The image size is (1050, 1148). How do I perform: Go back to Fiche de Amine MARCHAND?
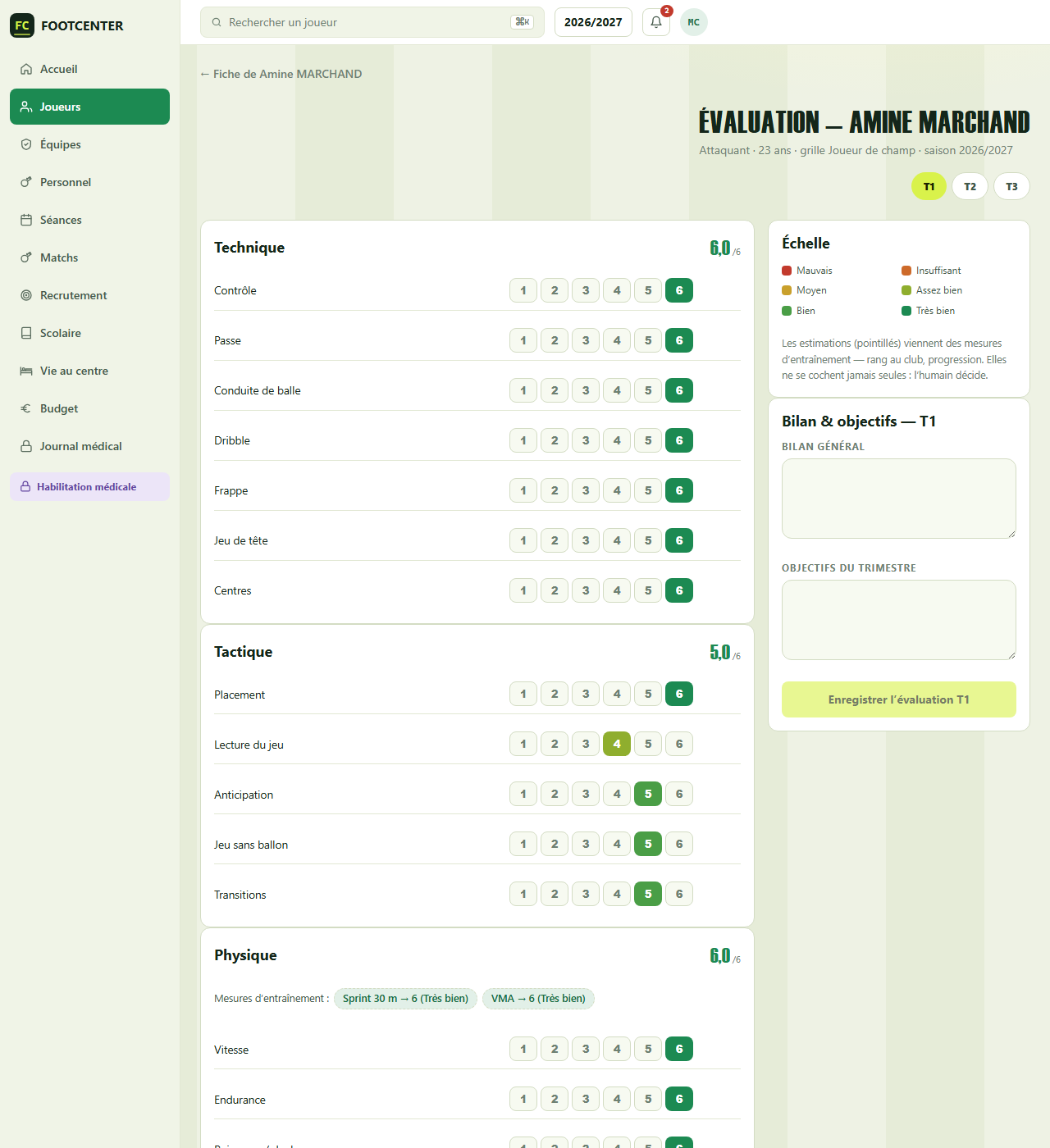tap(281, 74)
